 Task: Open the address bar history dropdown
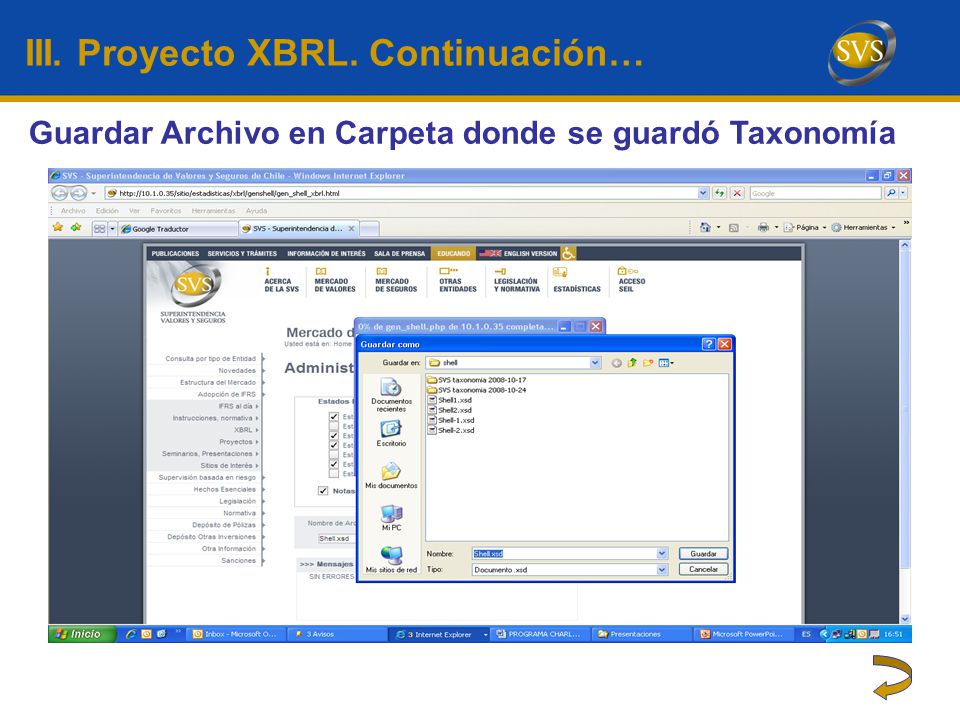[703, 193]
